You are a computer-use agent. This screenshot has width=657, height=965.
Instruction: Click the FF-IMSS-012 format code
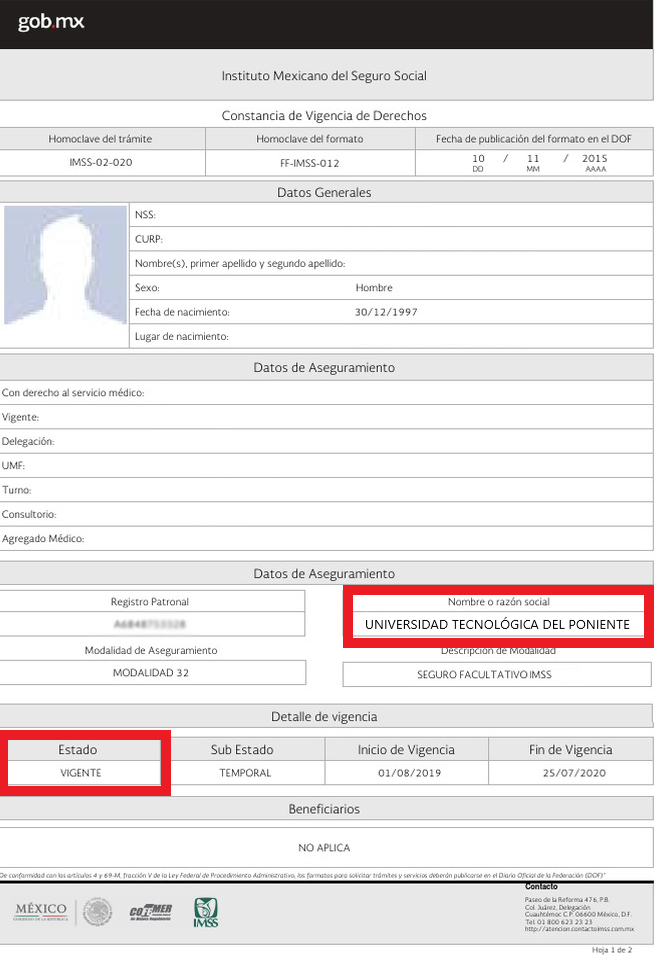310,162
